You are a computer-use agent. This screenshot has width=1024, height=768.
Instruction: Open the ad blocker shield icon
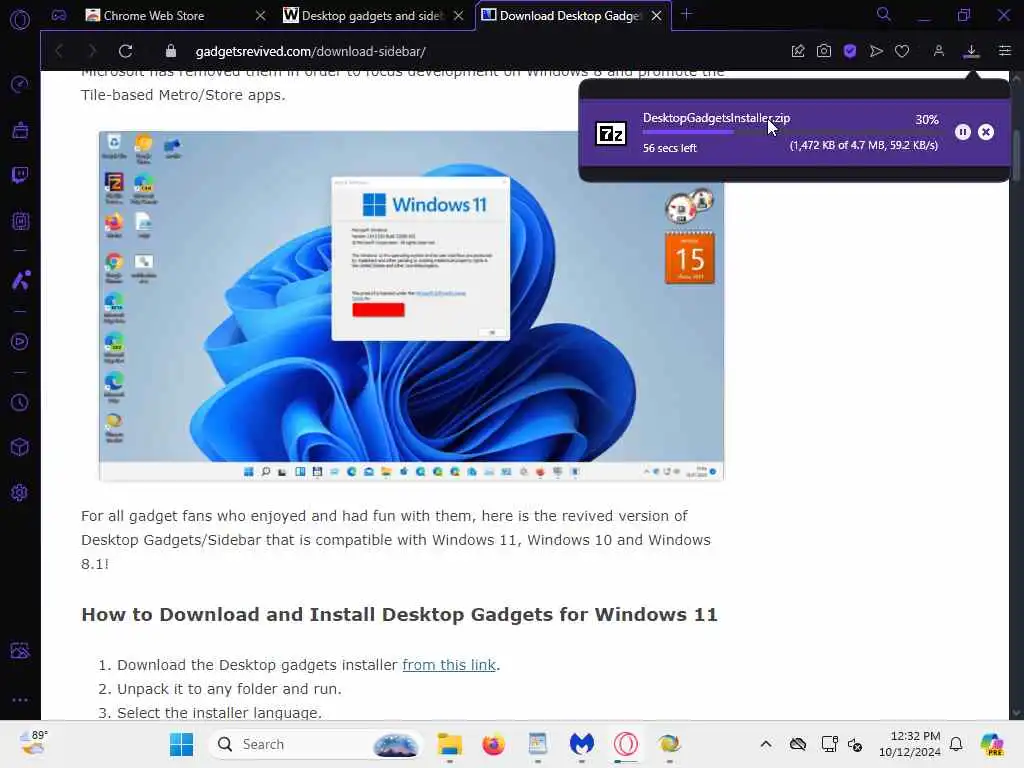[850, 51]
